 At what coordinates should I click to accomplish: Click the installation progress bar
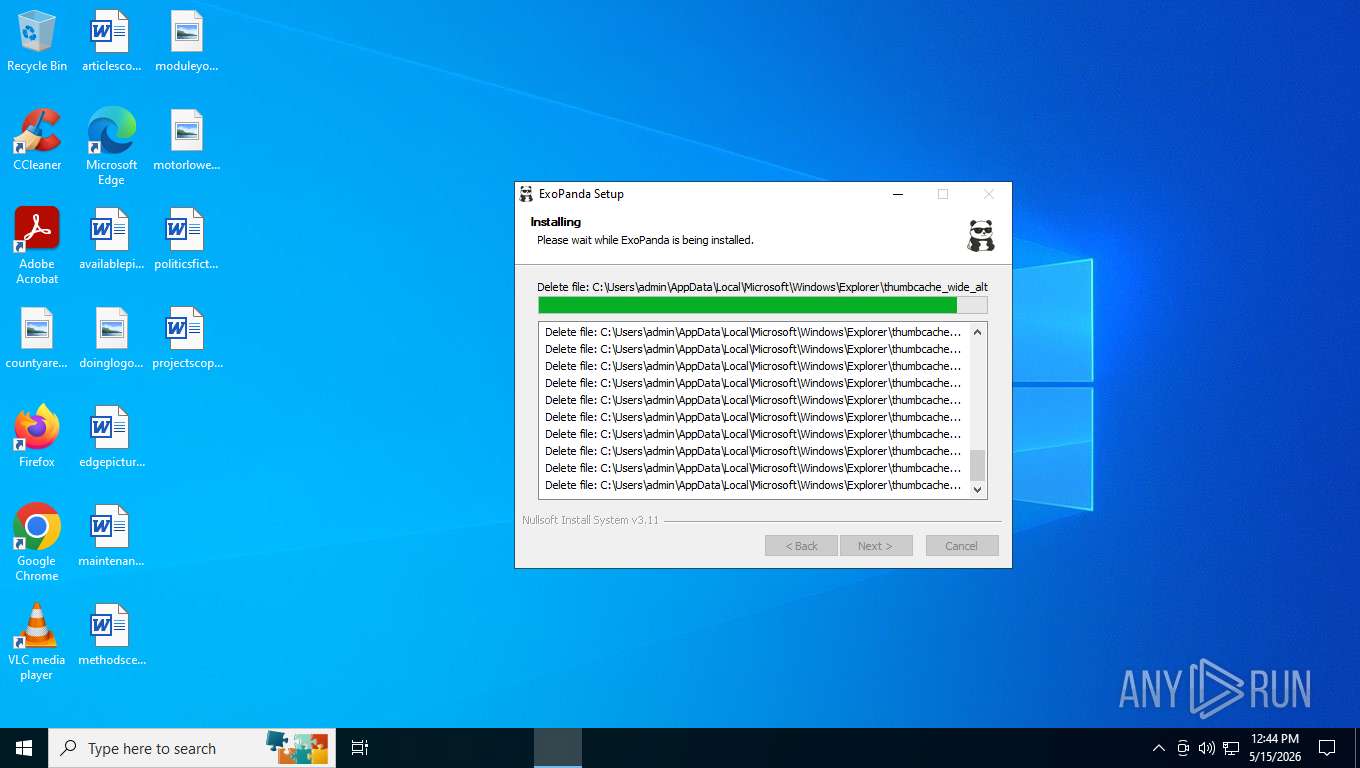coord(763,305)
